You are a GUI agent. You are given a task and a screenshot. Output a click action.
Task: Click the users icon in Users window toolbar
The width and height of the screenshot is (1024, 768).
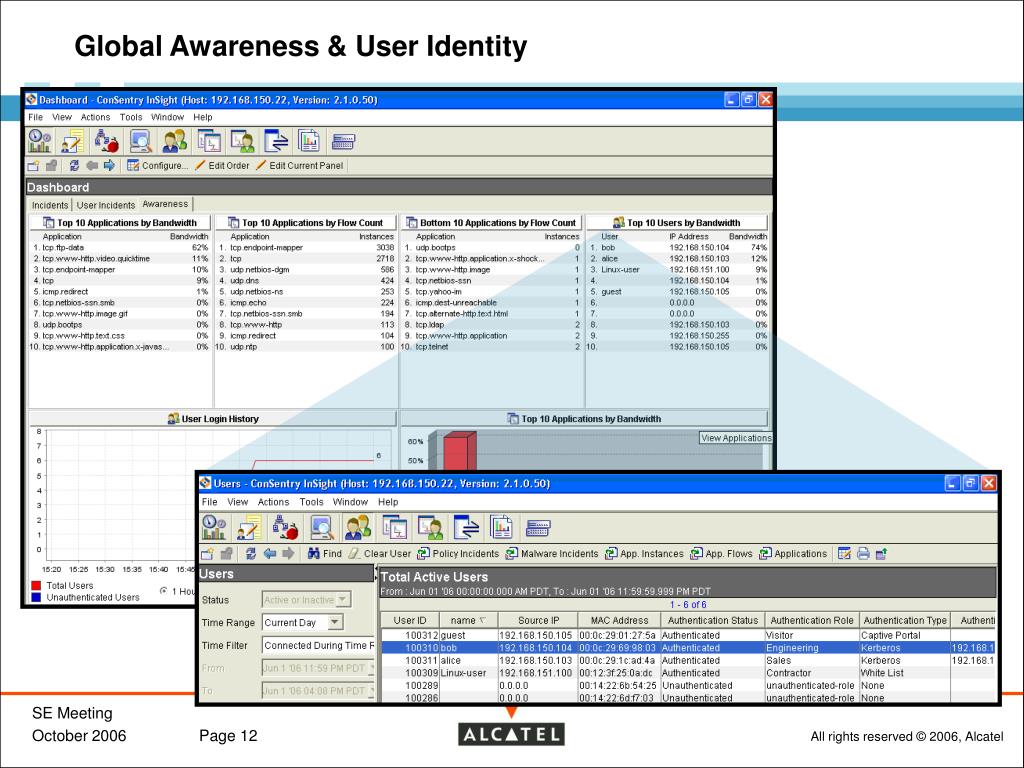[358, 527]
